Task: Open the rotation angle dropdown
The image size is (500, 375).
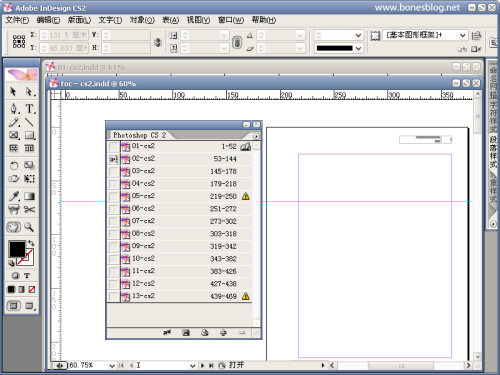Action: [x=300, y=35]
